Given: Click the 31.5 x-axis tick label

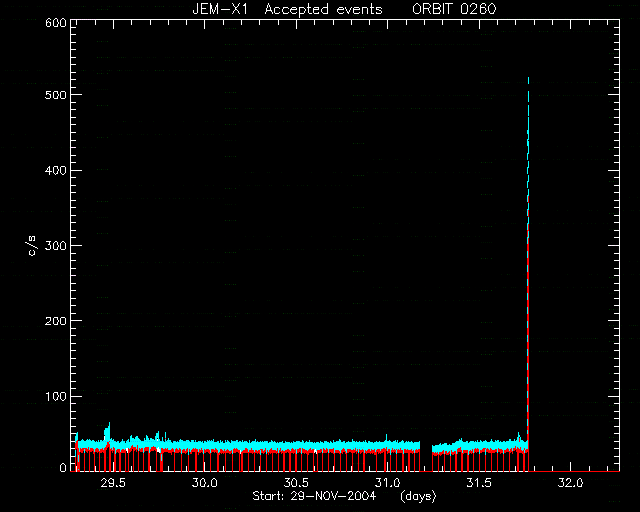Looking at the screenshot, I should pyautogui.click(x=479, y=483).
